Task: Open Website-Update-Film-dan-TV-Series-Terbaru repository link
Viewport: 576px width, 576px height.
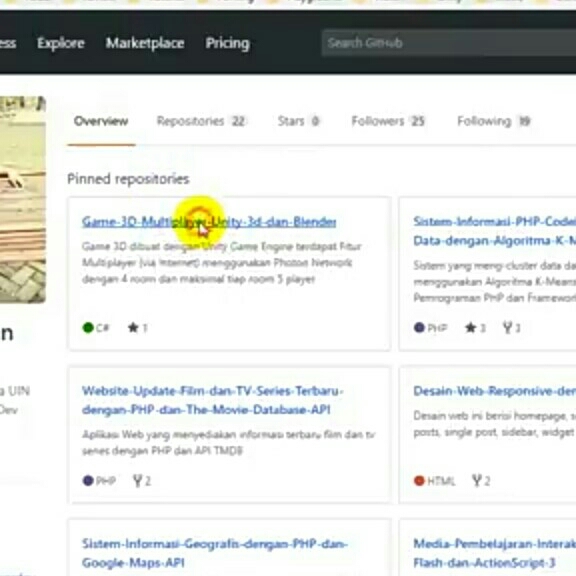Action: click(213, 400)
